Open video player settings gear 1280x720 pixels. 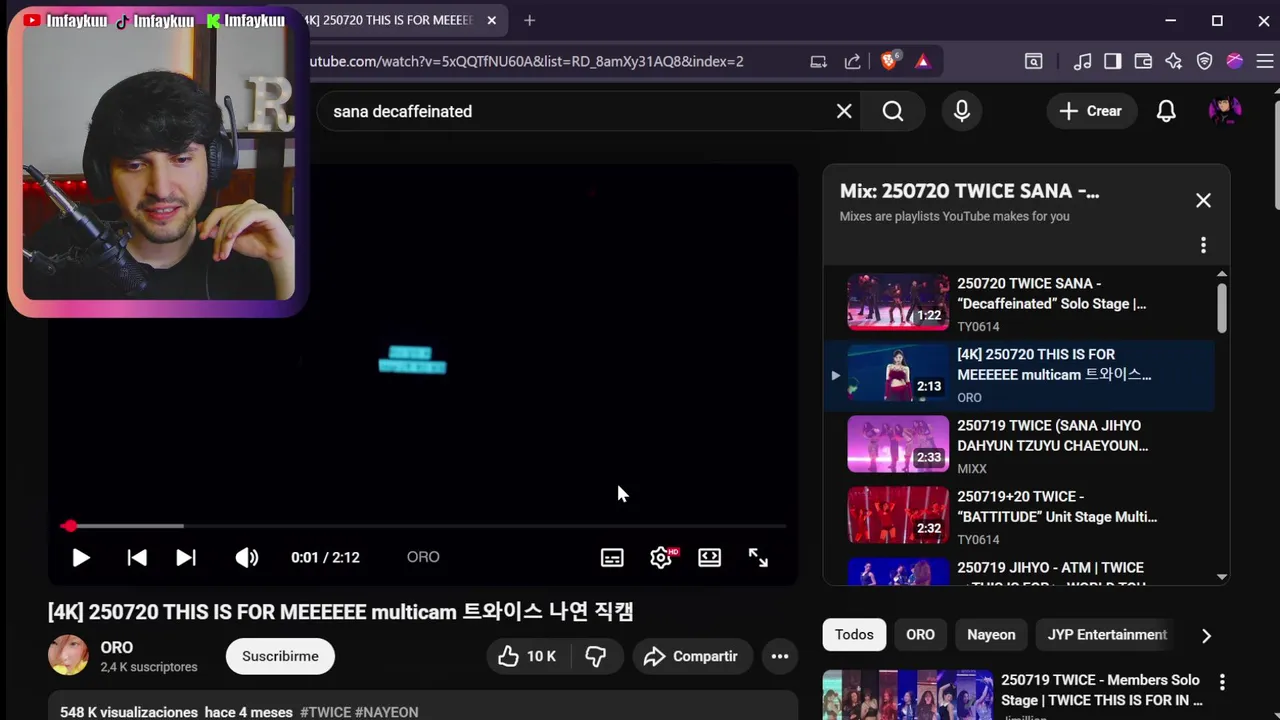(661, 557)
